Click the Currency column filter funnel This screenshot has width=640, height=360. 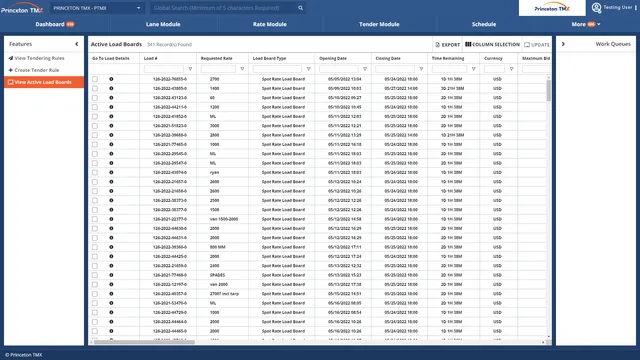click(511, 69)
